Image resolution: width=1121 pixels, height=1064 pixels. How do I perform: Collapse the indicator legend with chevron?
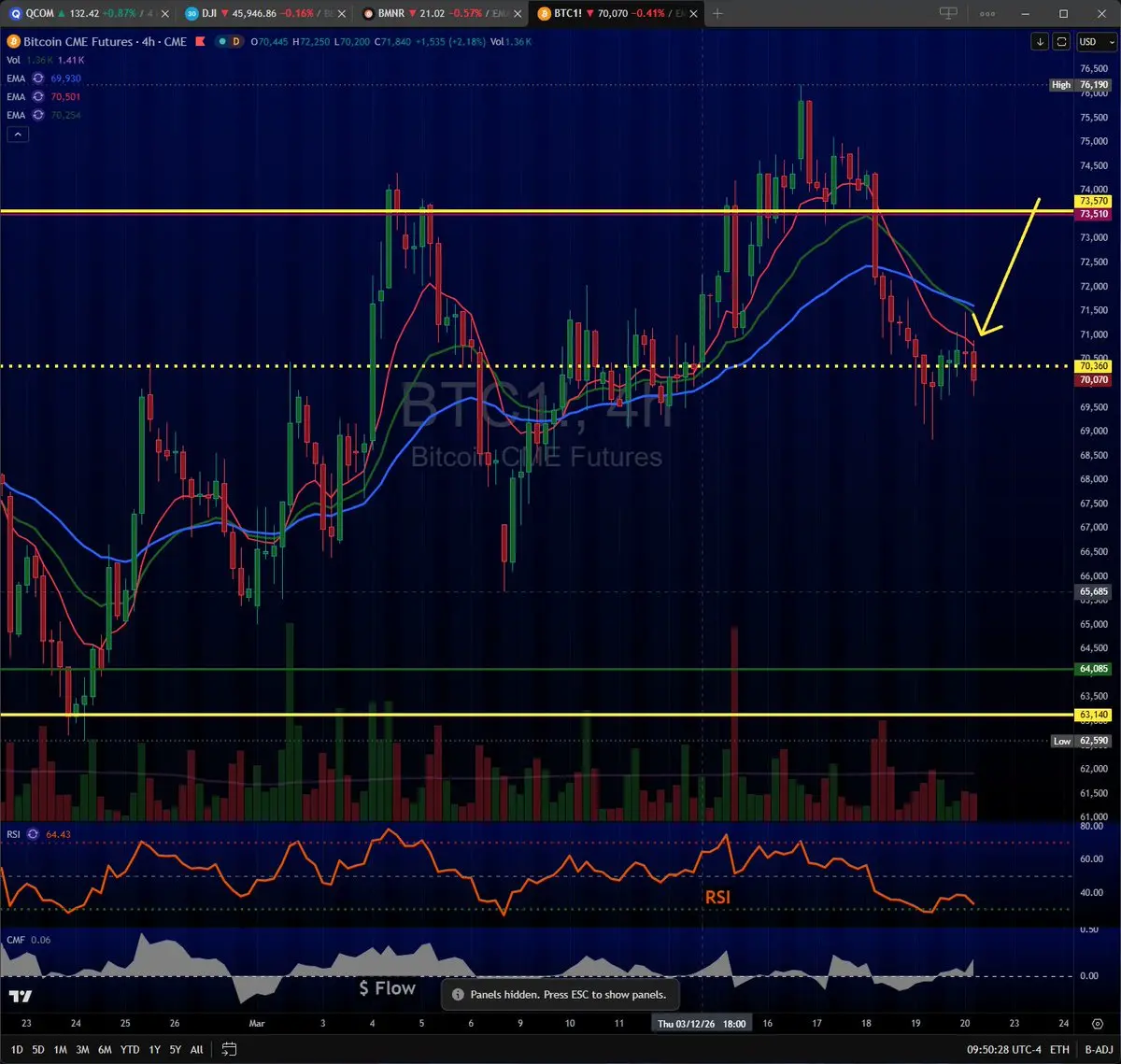[x=18, y=135]
